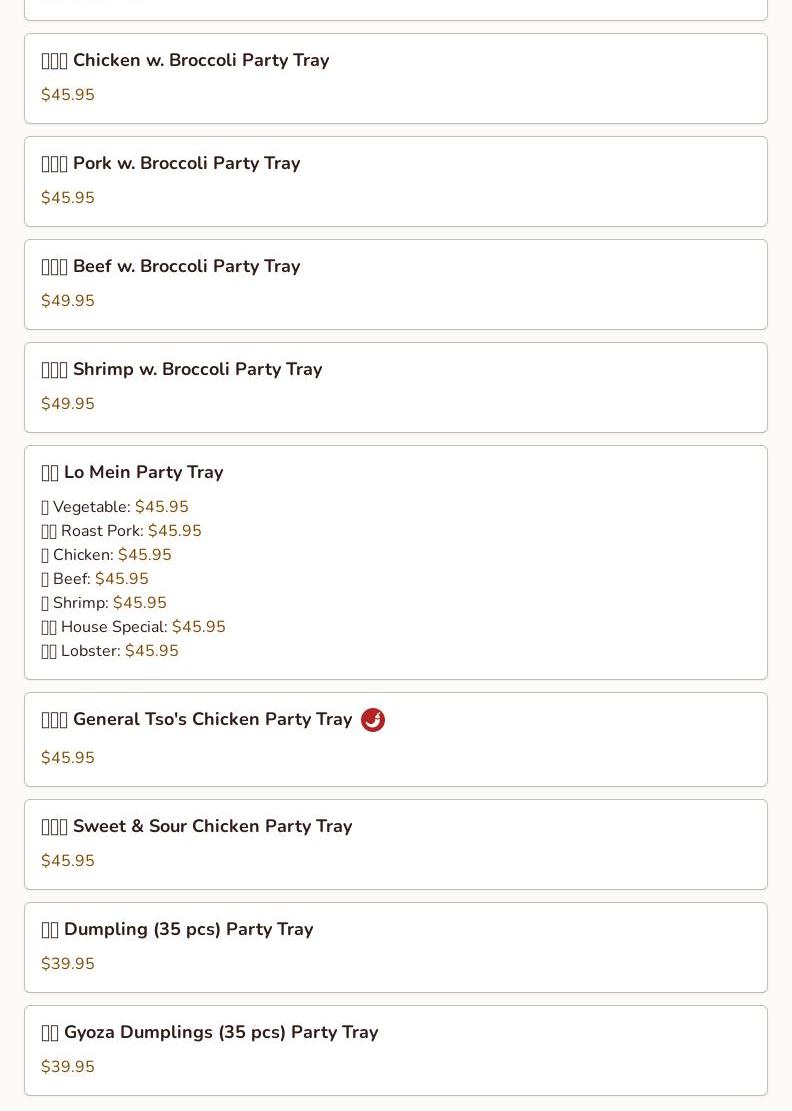Choose Gyoza Dumplings (35 pcs) Party Tray
This screenshot has width=792, height=1111.
[x=220, y=1033]
